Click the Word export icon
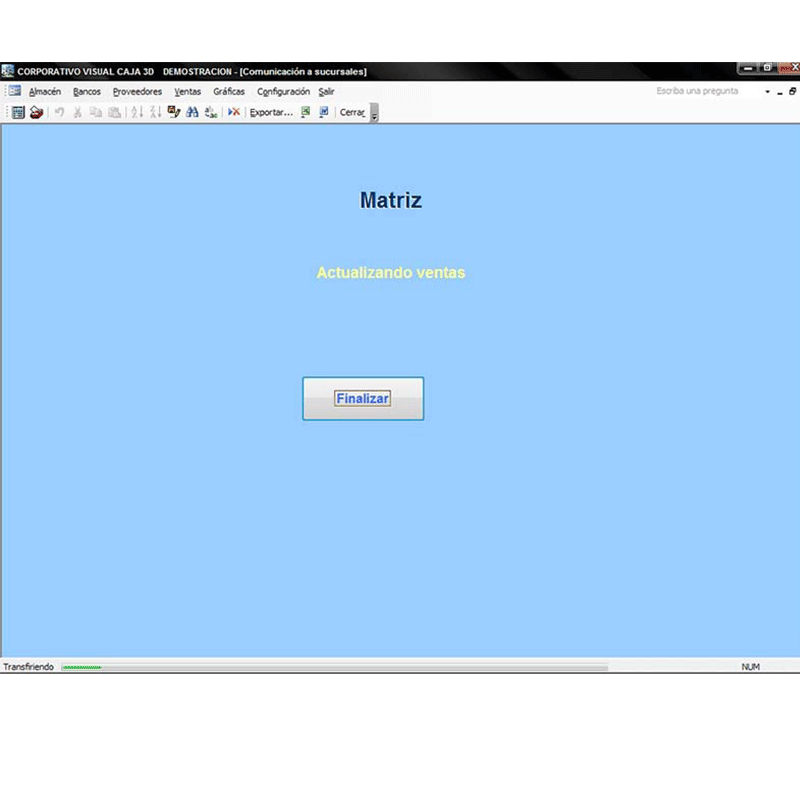This screenshot has width=800, height=800. [x=323, y=112]
